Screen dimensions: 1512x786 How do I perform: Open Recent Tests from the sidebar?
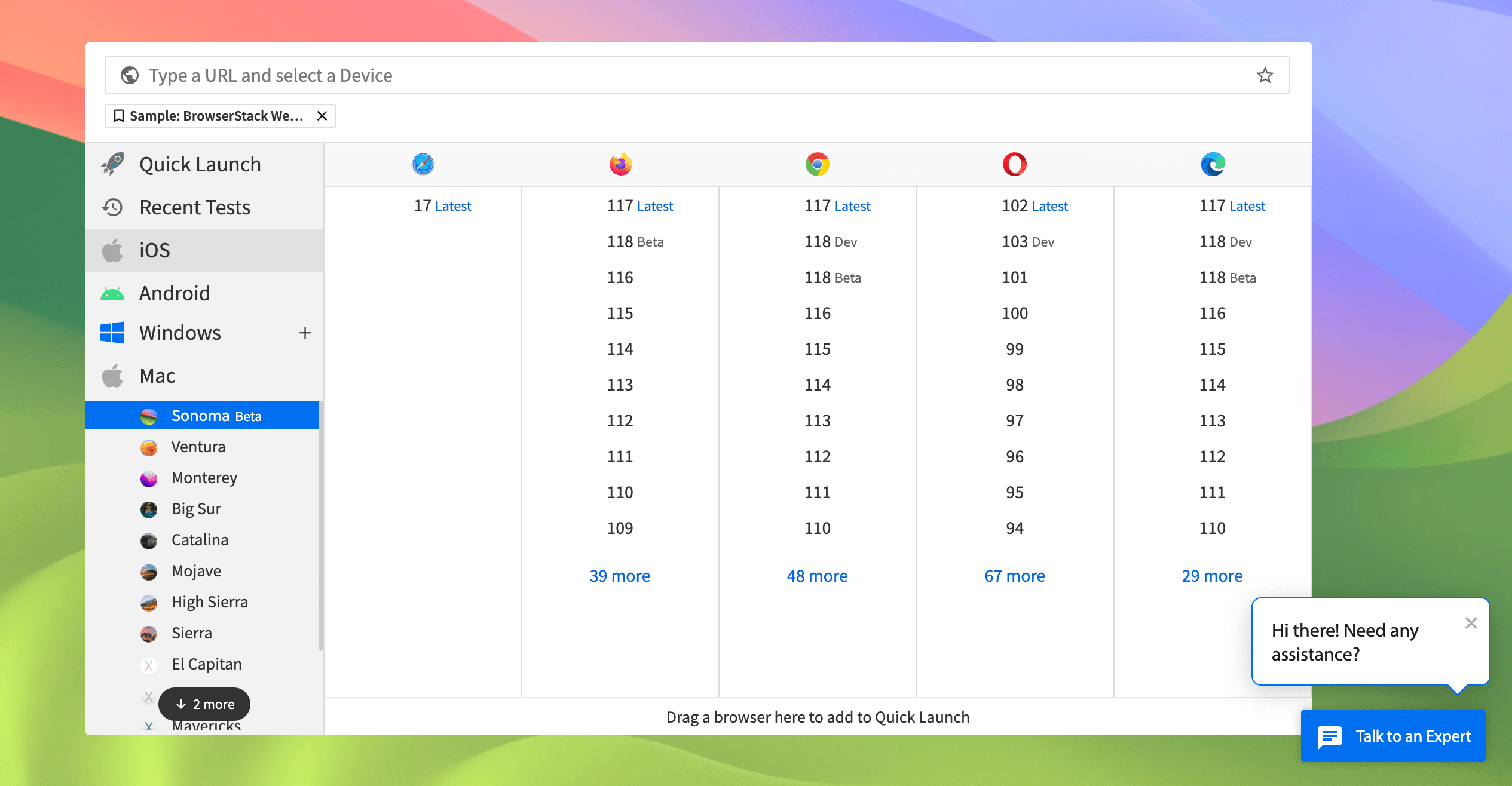pos(194,207)
